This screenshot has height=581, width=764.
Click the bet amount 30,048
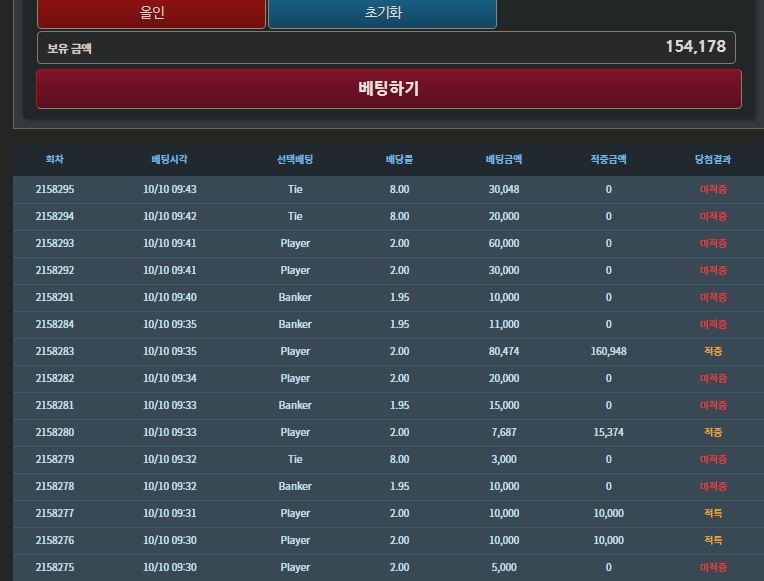click(504, 189)
